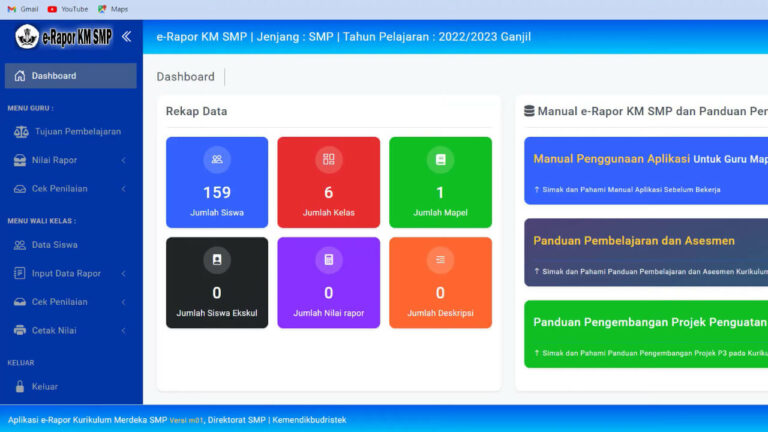Click the orange Jumlah Deskripsi card
The image size is (768, 432).
[440, 283]
